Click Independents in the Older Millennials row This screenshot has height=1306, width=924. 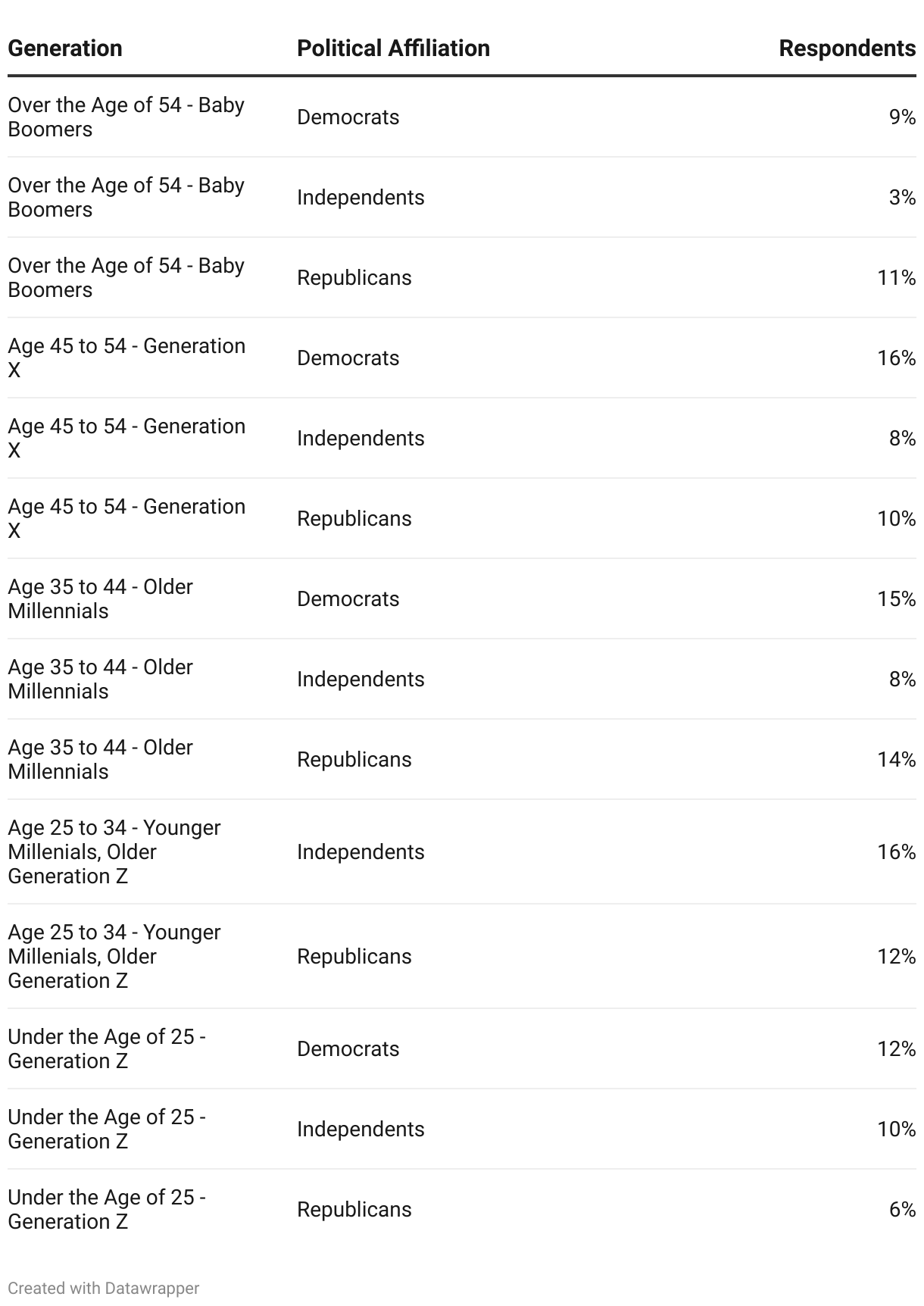click(x=361, y=680)
